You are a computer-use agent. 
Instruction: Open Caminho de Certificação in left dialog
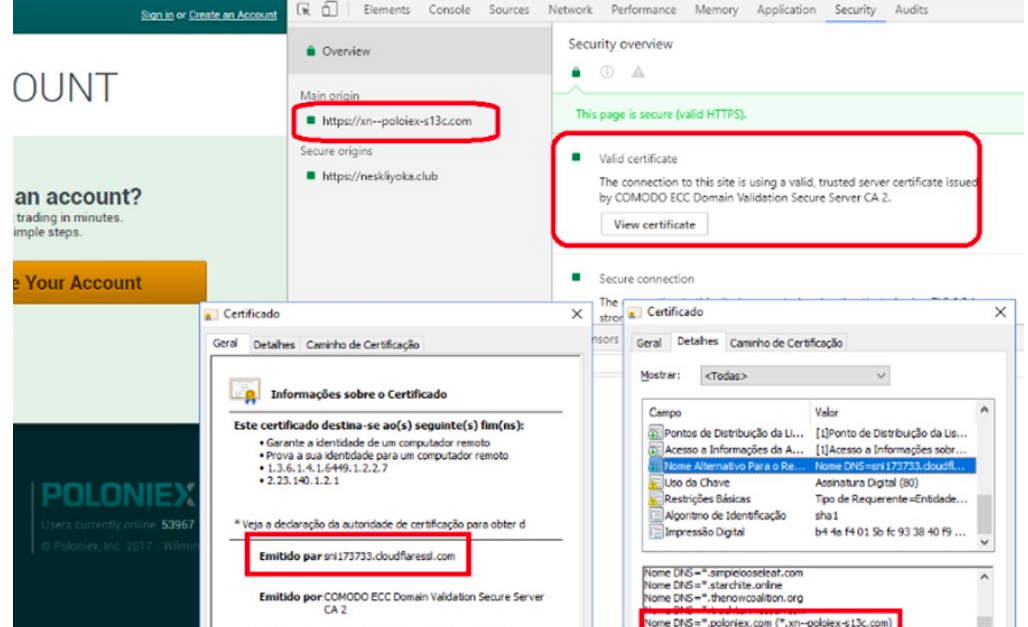[x=363, y=344]
